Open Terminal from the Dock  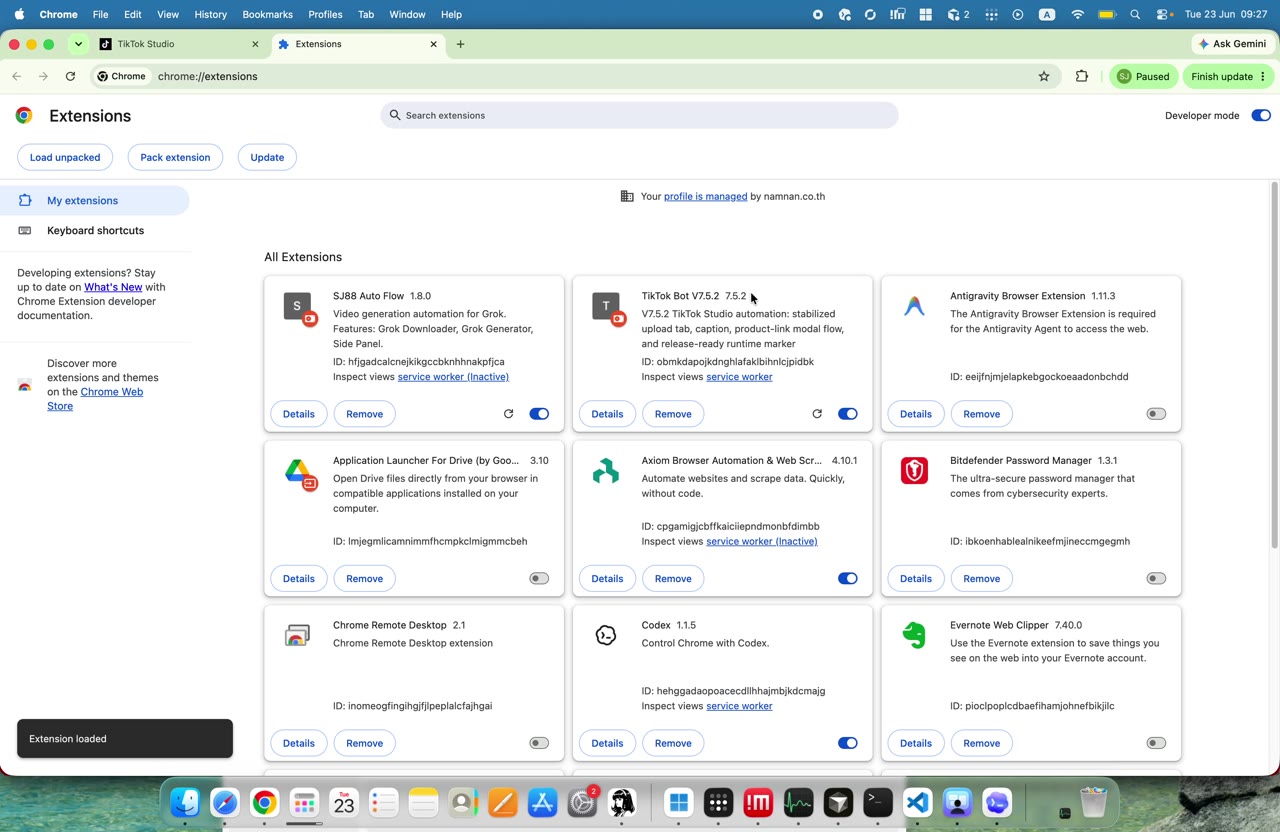(x=878, y=802)
